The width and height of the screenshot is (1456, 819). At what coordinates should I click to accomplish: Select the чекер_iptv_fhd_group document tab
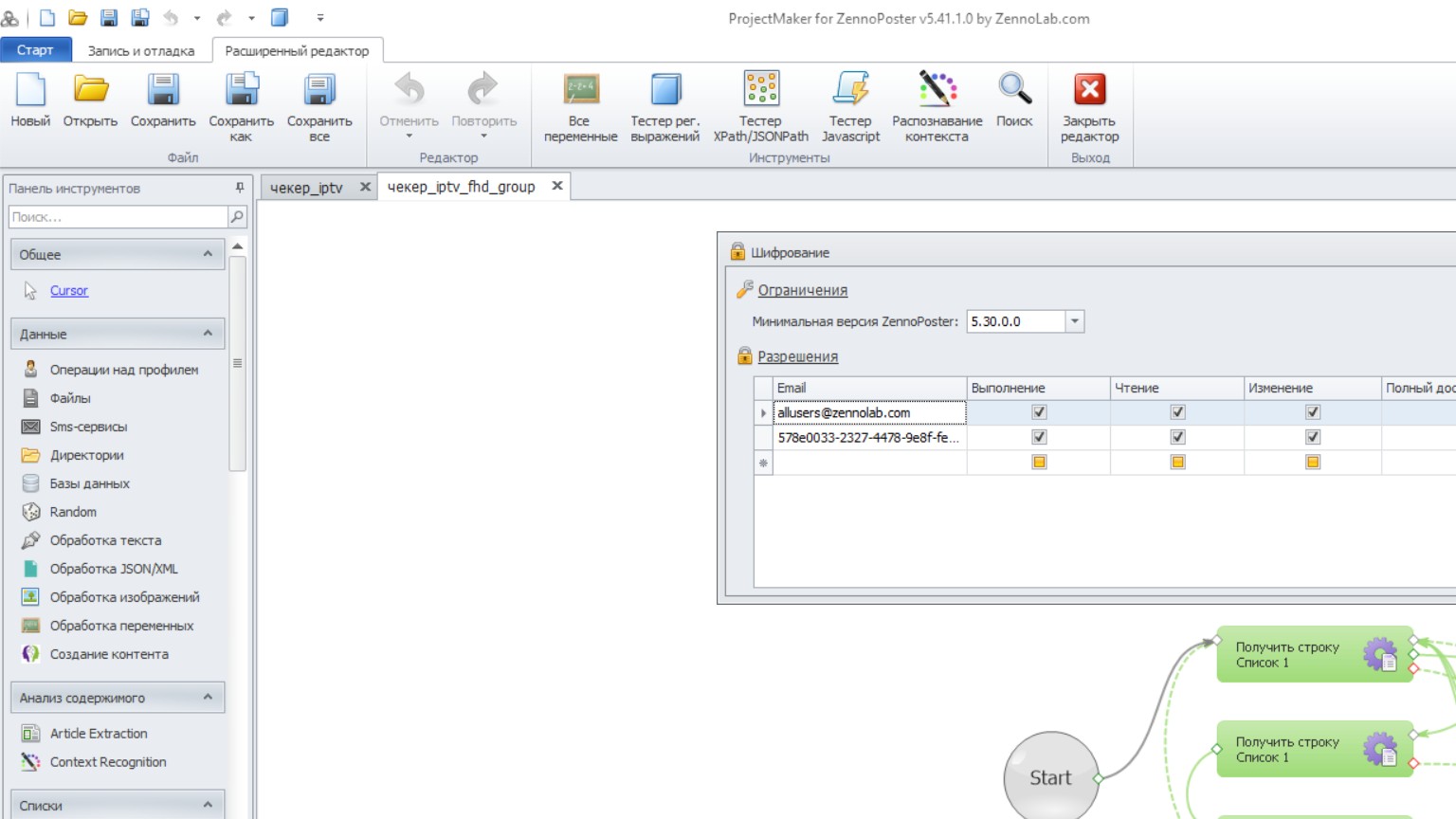pyautogui.click(x=462, y=187)
